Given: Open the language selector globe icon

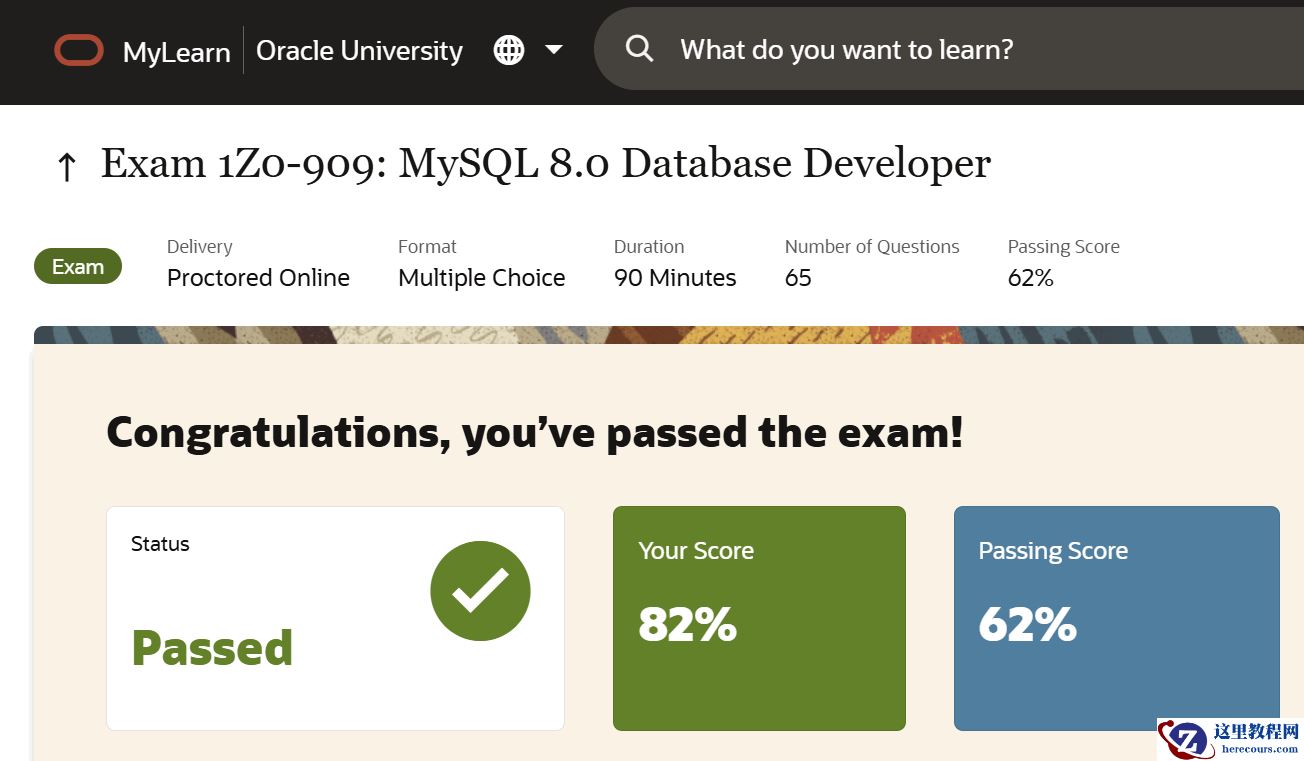Looking at the screenshot, I should point(508,50).
